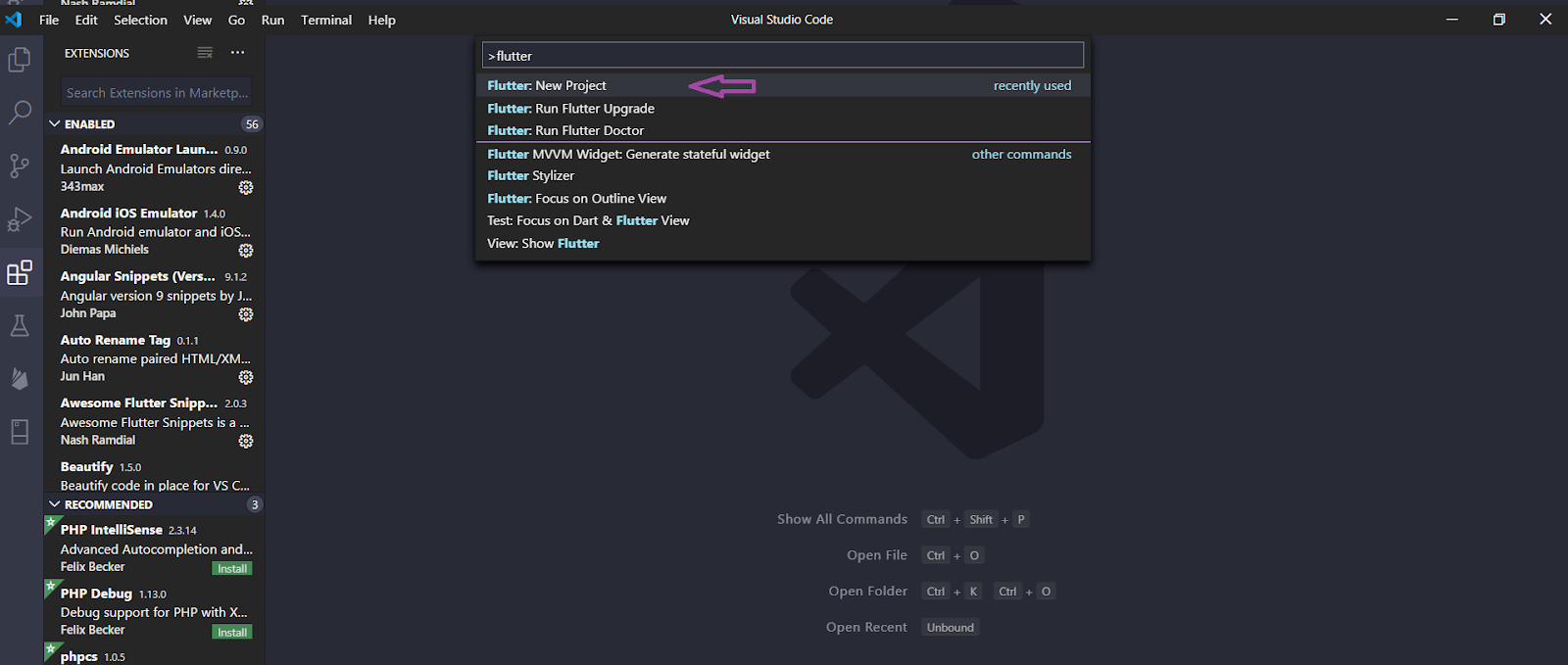Select Flutter: Run Flutter Doctor command
The width and height of the screenshot is (1568, 665).
tap(782, 130)
